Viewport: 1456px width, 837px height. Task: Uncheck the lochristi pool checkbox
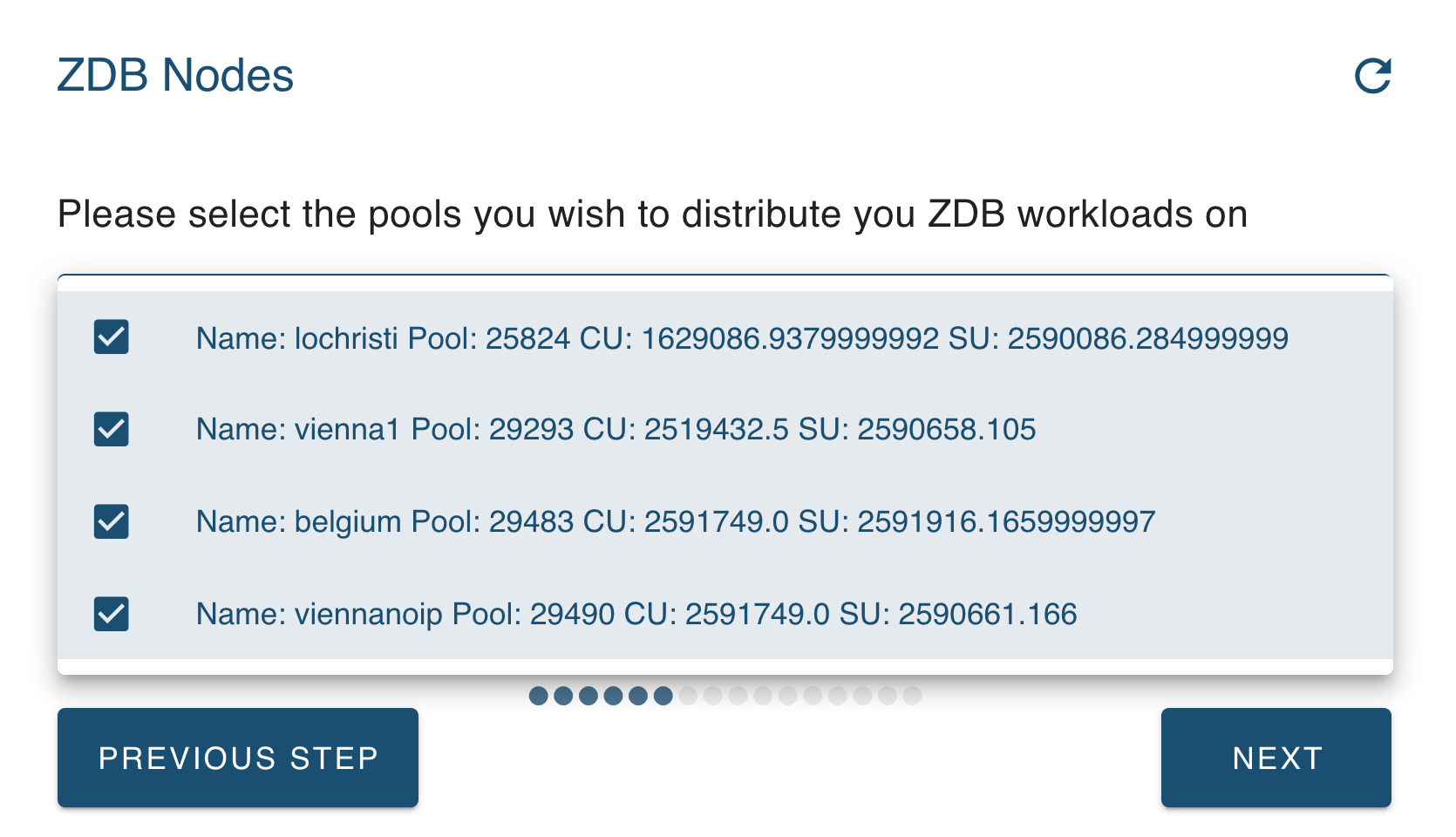111,337
